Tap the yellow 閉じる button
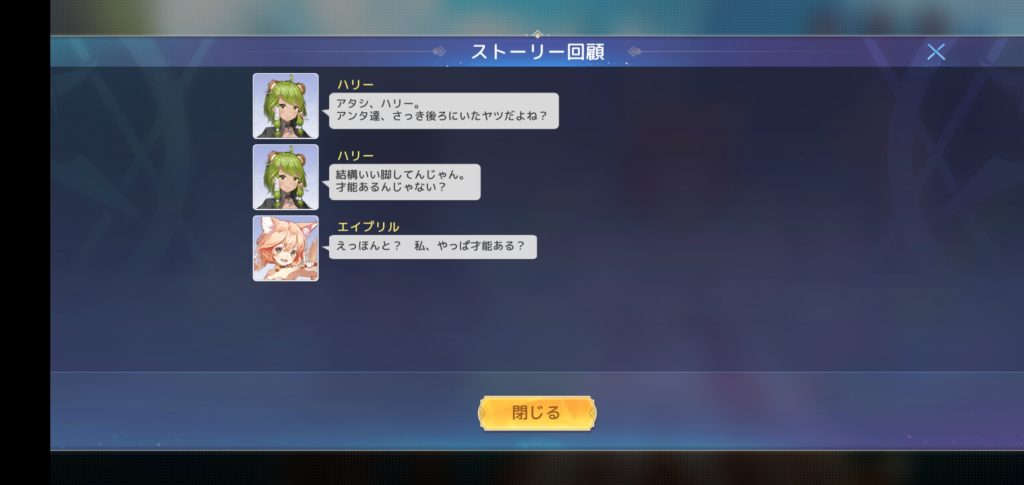Screen dimensions: 1024x485 pyautogui.click(x=537, y=413)
